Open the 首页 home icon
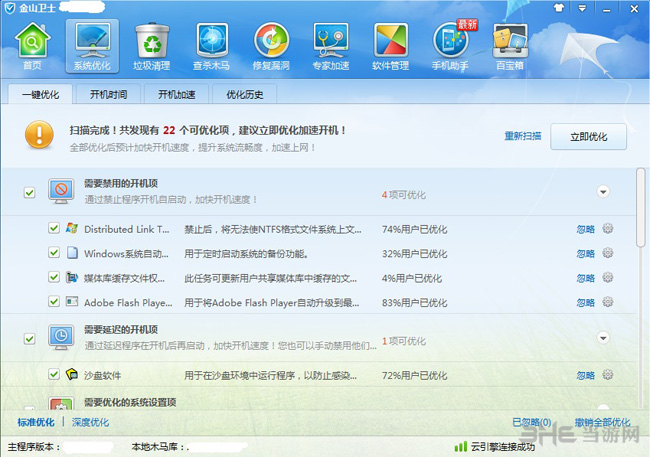Screen dimensions: 650x457 point(33,45)
